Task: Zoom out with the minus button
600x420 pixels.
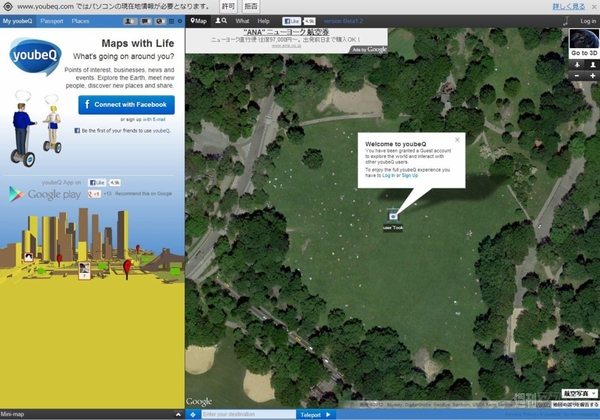Action: pyautogui.click(x=577, y=76)
